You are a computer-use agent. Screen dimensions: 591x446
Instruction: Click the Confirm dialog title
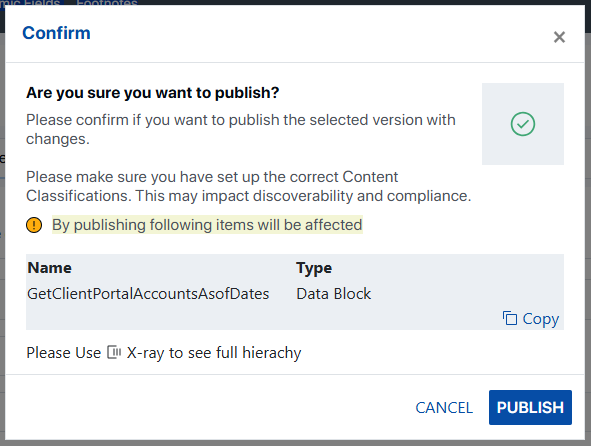[57, 33]
